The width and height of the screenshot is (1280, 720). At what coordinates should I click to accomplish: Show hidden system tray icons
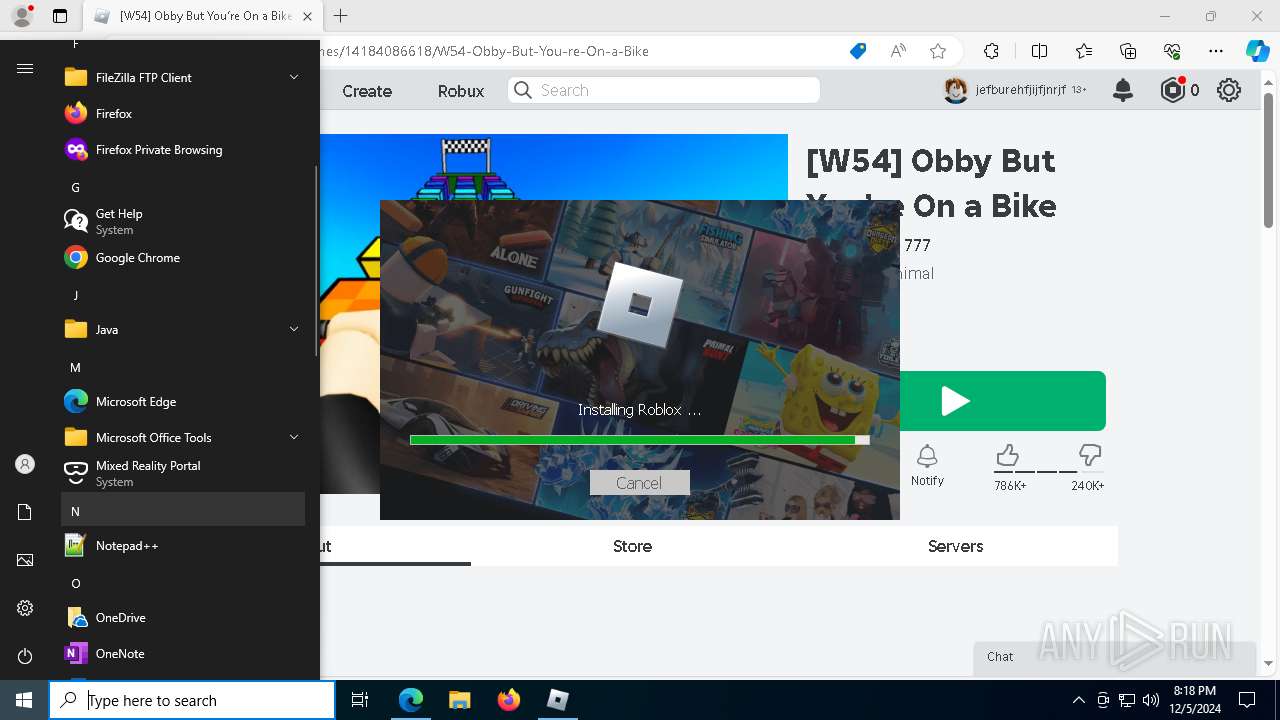pyautogui.click(x=1078, y=700)
